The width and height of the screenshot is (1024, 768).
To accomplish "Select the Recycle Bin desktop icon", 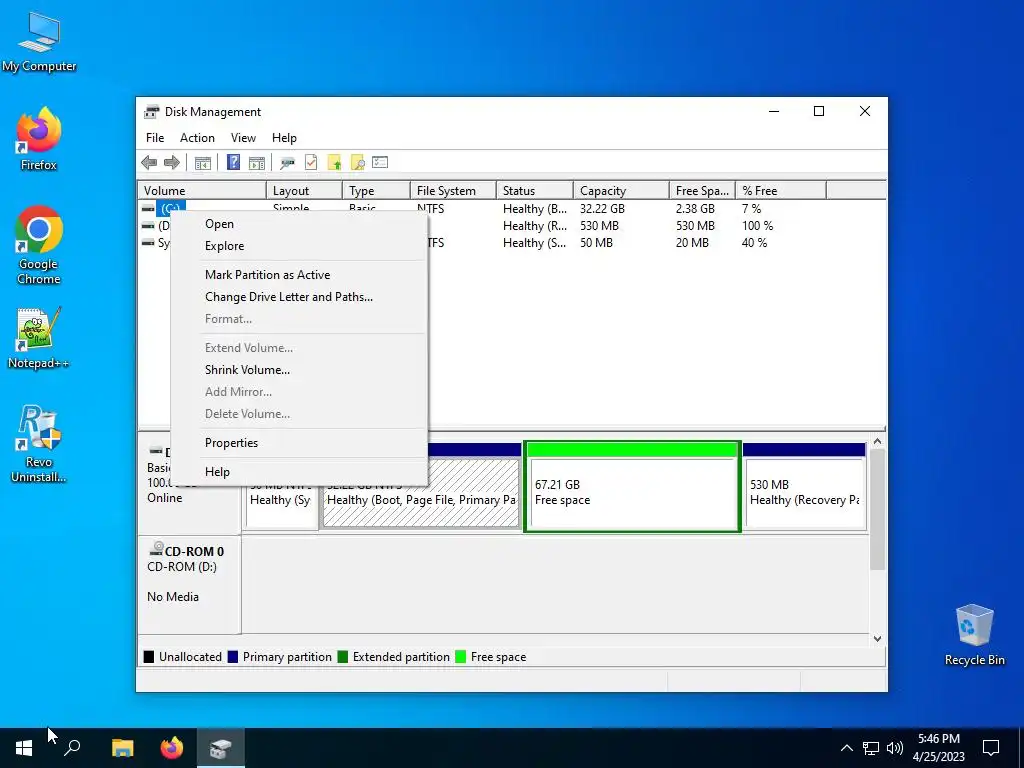I will [x=974, y=635].
